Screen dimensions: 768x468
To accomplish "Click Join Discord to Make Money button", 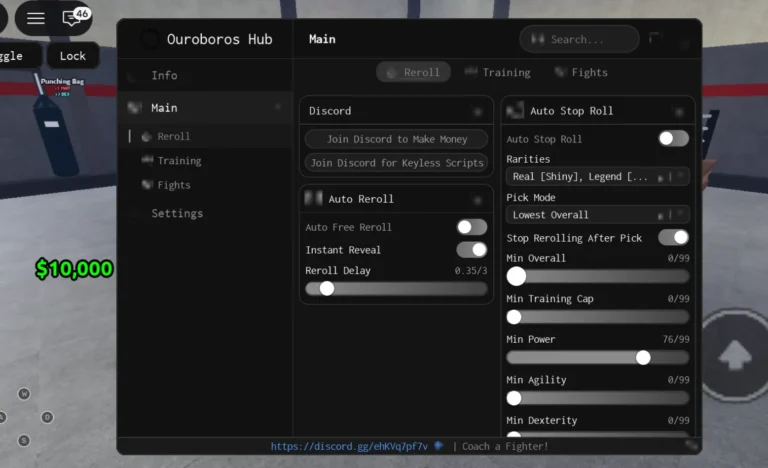I will pyautogui.click(x=396, y=139).
